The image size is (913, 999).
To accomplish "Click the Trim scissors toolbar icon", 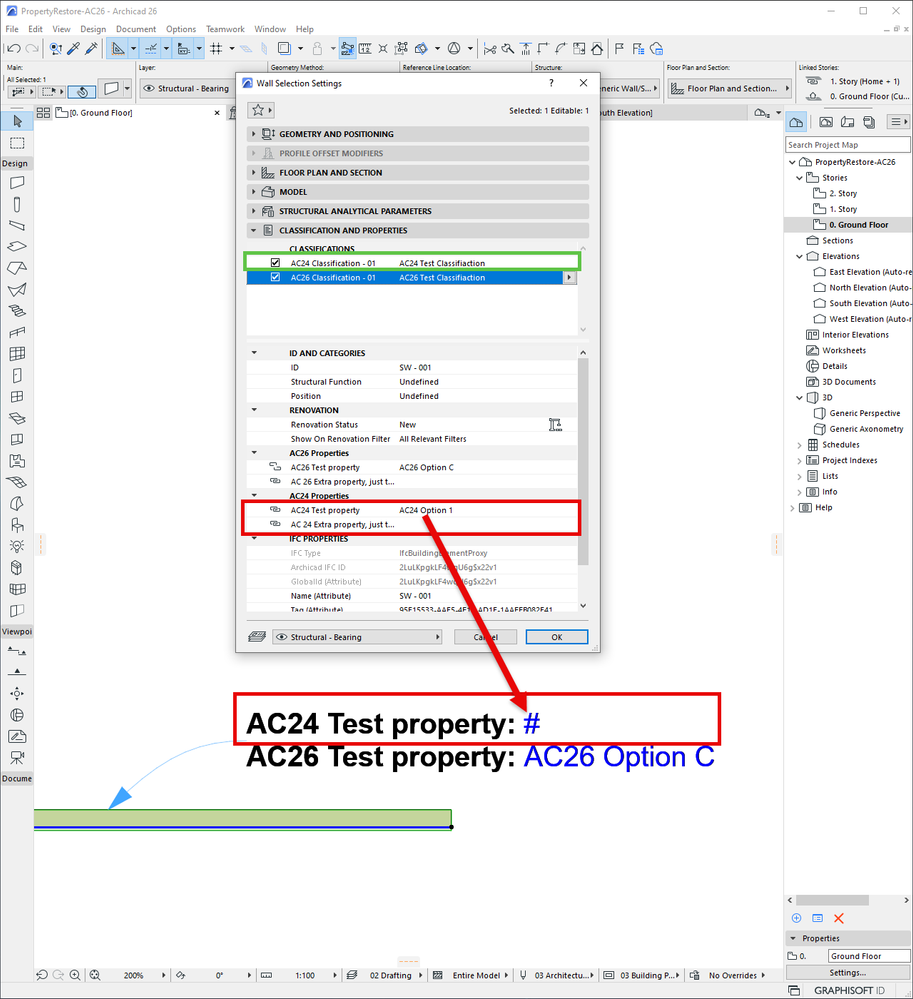I will tap(490, 48).
